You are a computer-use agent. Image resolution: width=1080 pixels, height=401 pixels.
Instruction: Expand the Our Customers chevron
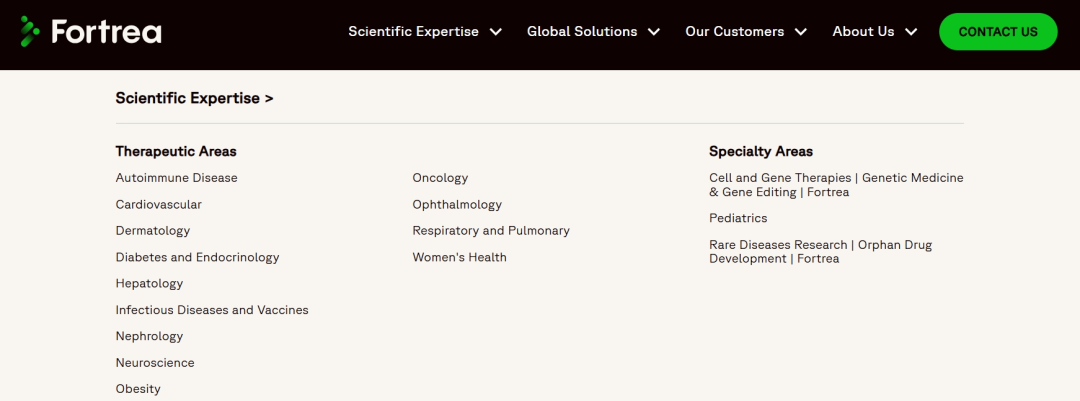coord(801,32)
